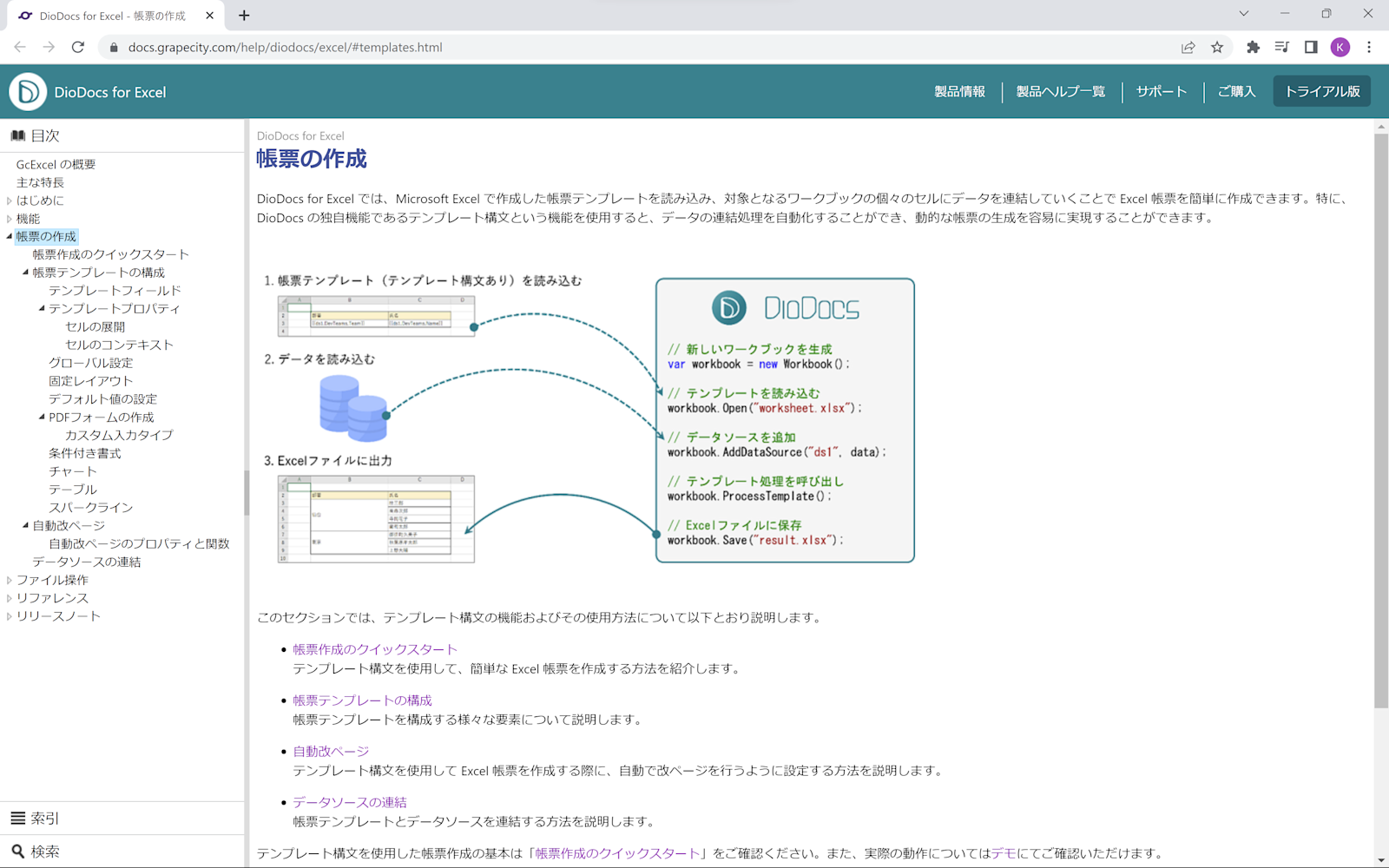
Task: Follow the 帳票テンプレートの構成 bullet link
Action: pyautogui.click(x=362, y=700)
